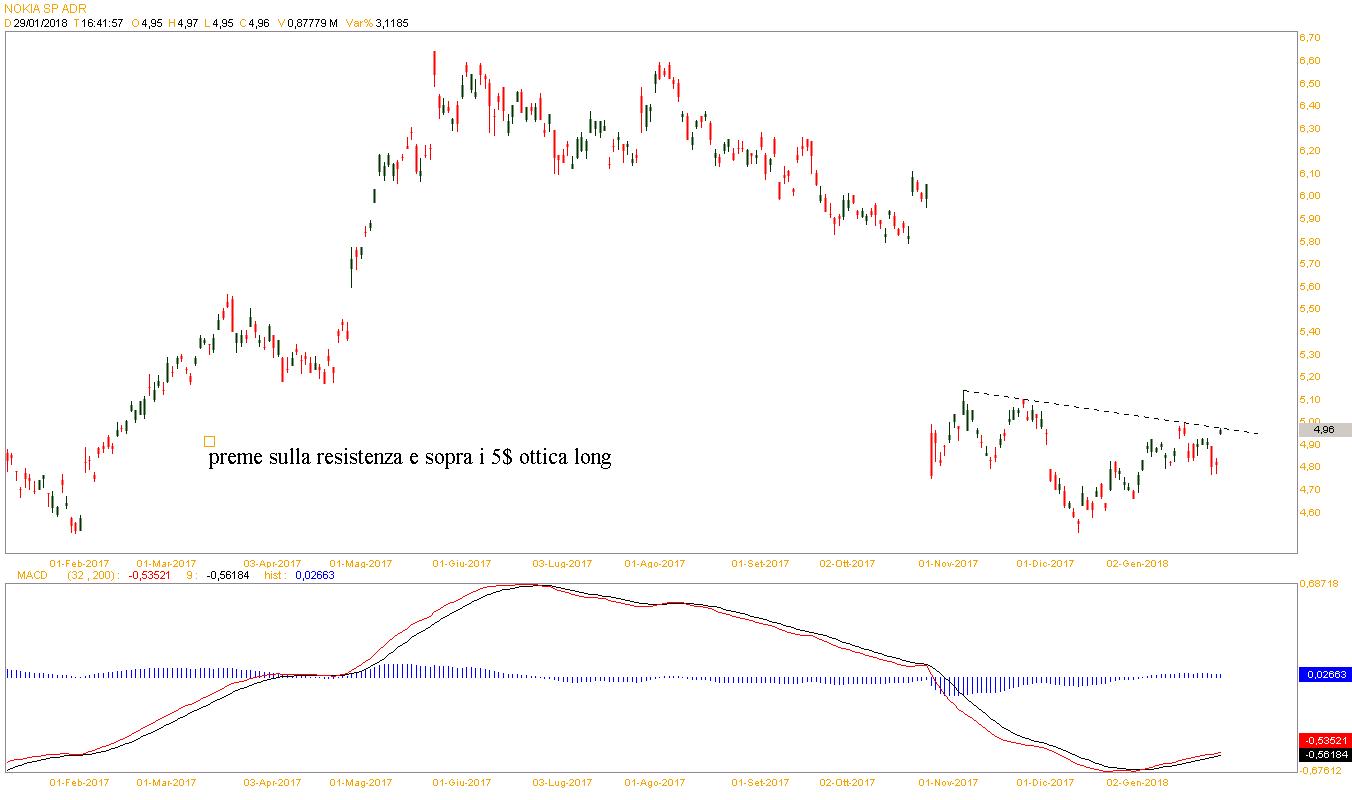Select 01-Nov-2017 on the price chart date axis
Screen dimensions: 1352x800
click(x=948, y=564)
